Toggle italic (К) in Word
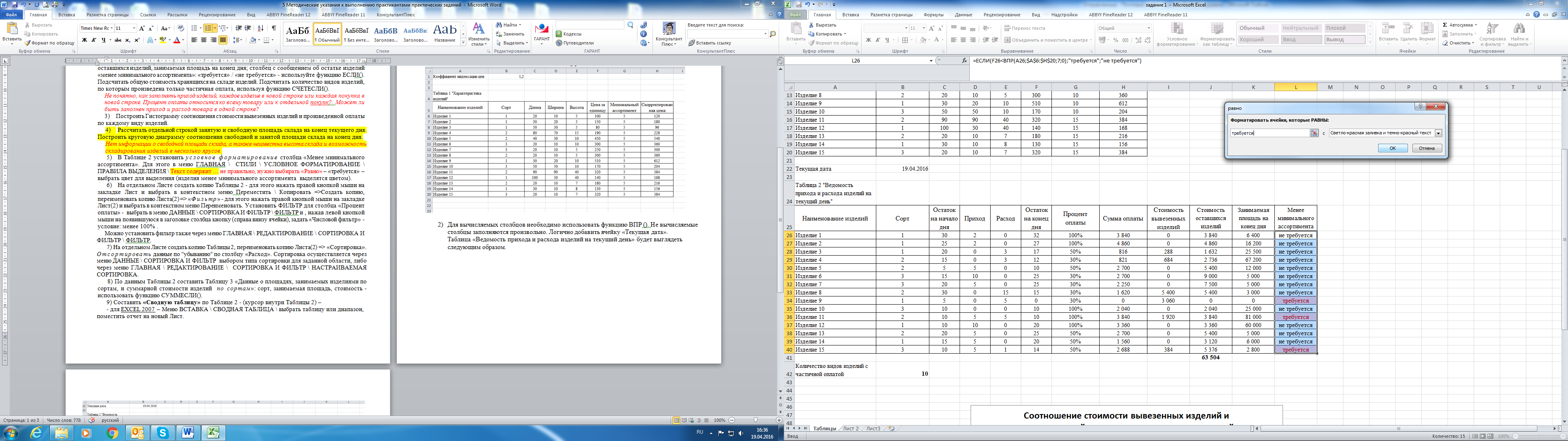The height and width of the screenshot is (441, 1568). coord(94,40)
